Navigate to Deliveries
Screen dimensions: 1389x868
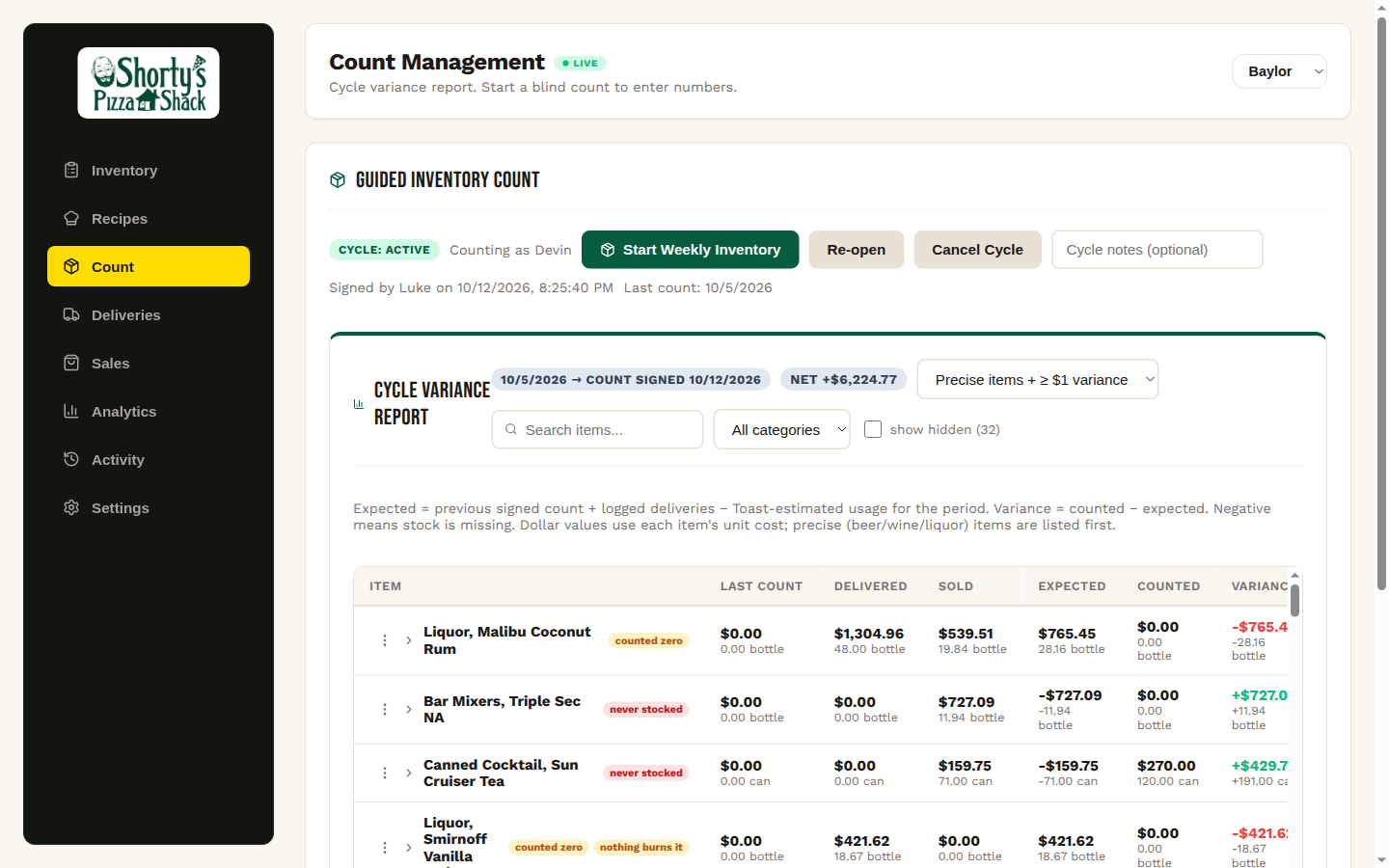[x=149, y=314]
